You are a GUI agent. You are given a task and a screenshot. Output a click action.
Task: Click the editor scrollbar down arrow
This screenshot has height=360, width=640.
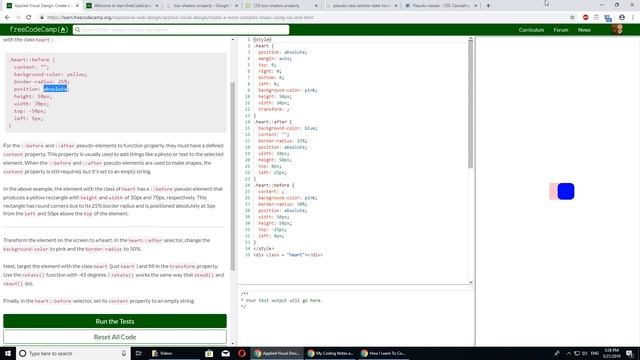(x=471, y=282)
